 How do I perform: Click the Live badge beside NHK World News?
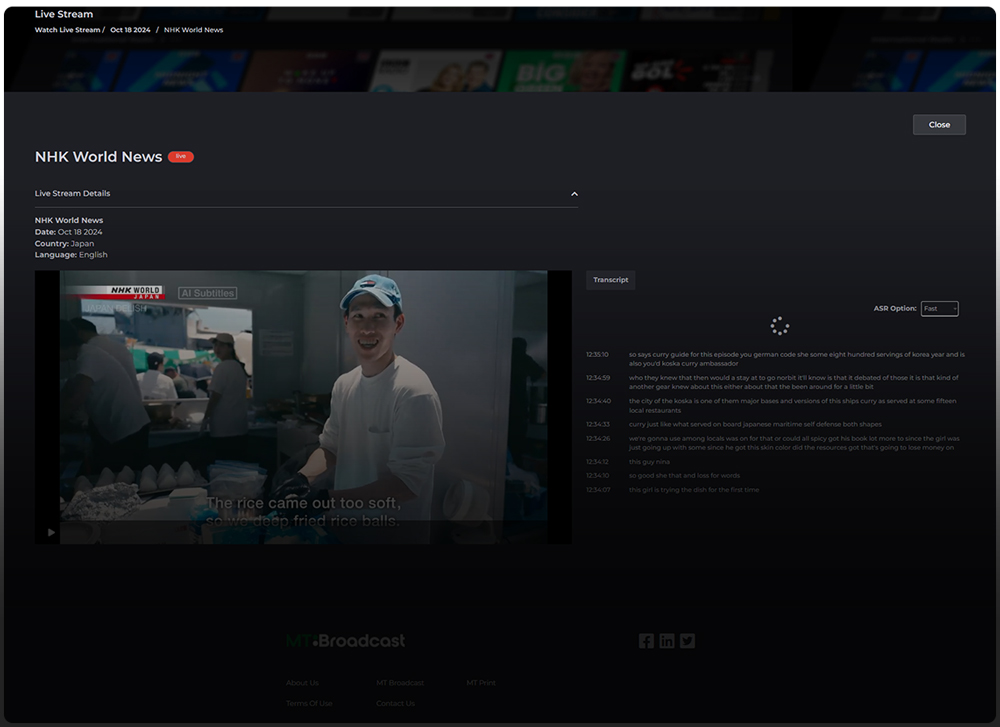click(x=181, y=156)
